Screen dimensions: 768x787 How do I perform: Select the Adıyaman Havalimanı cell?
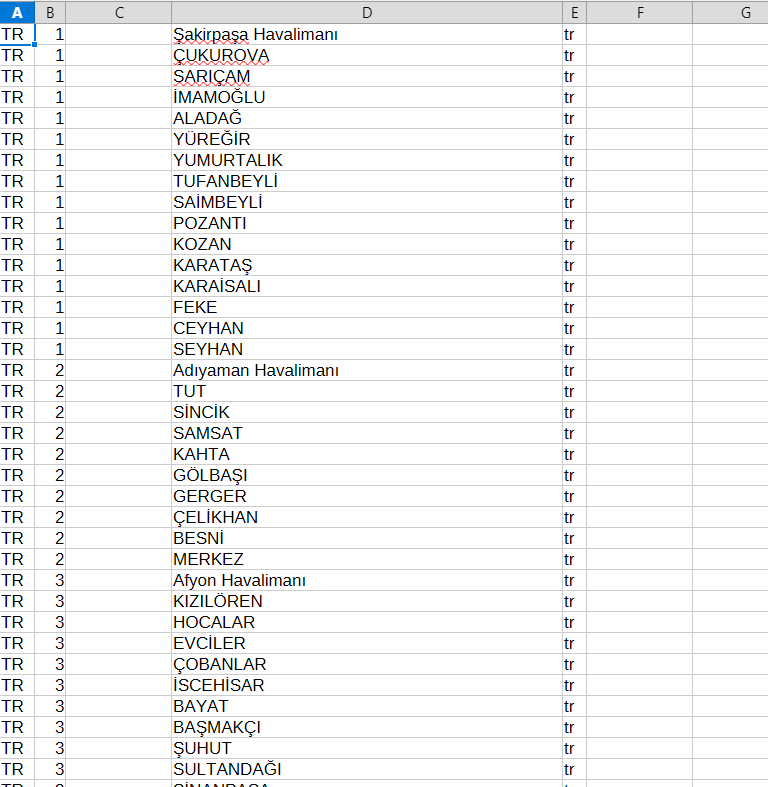pyautogui.click(x=367, y=370)
